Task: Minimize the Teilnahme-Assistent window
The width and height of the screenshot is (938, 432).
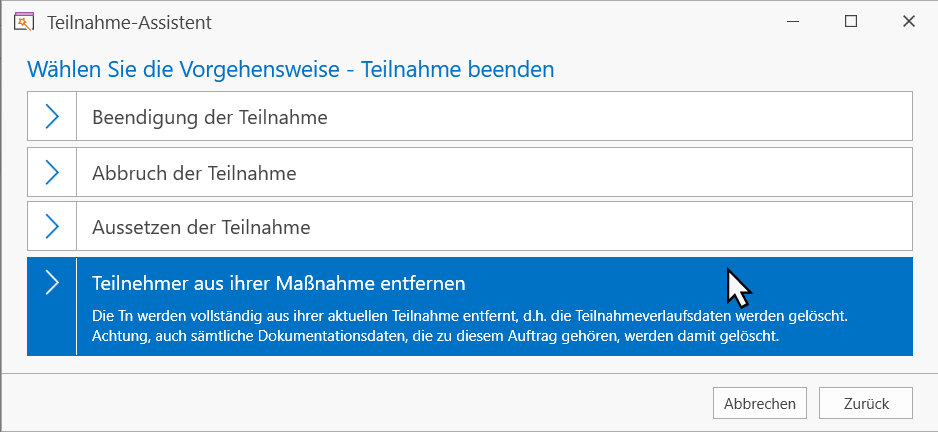Action: [794, 22]
